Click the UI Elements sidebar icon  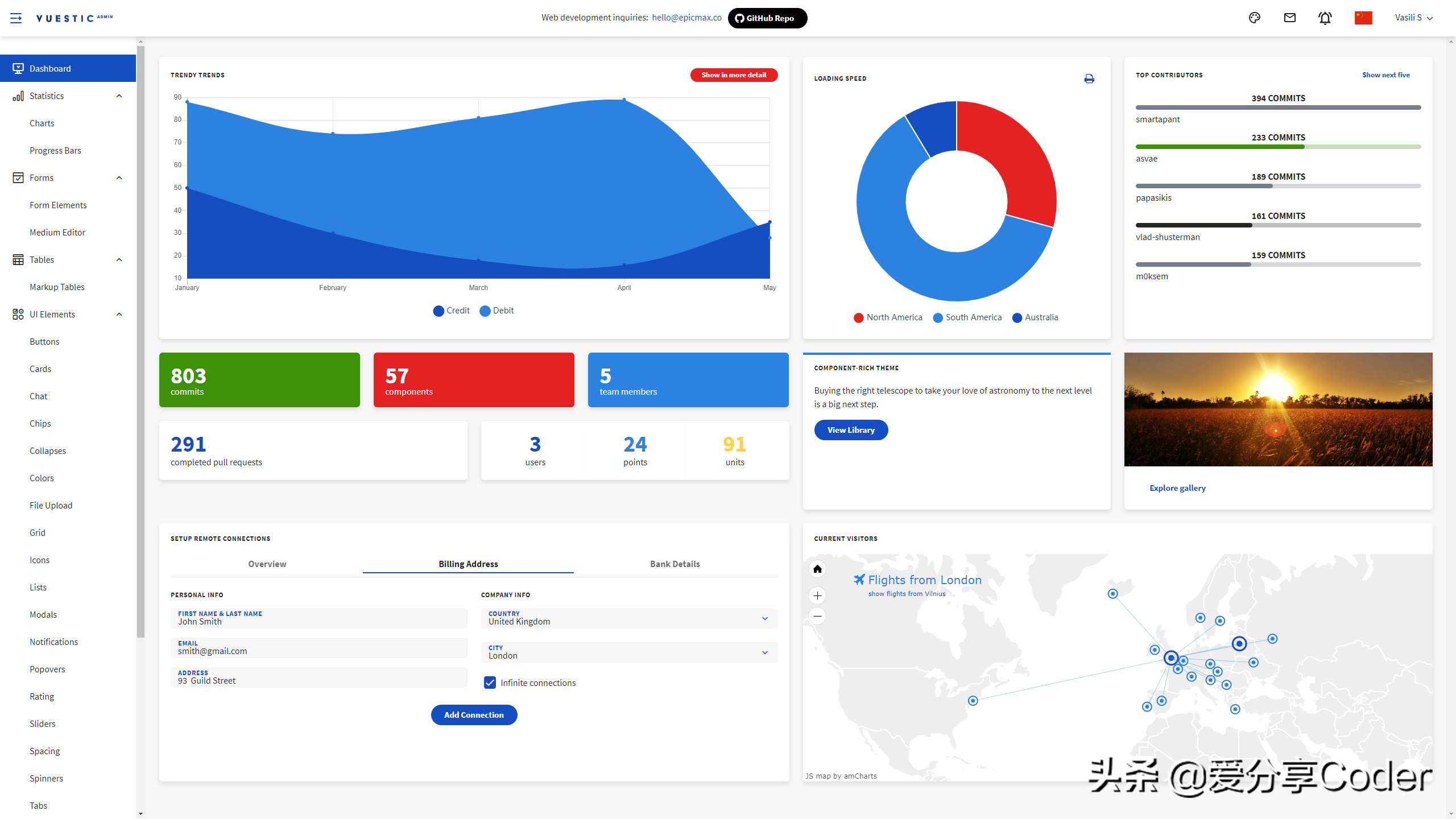pos(17,314)
